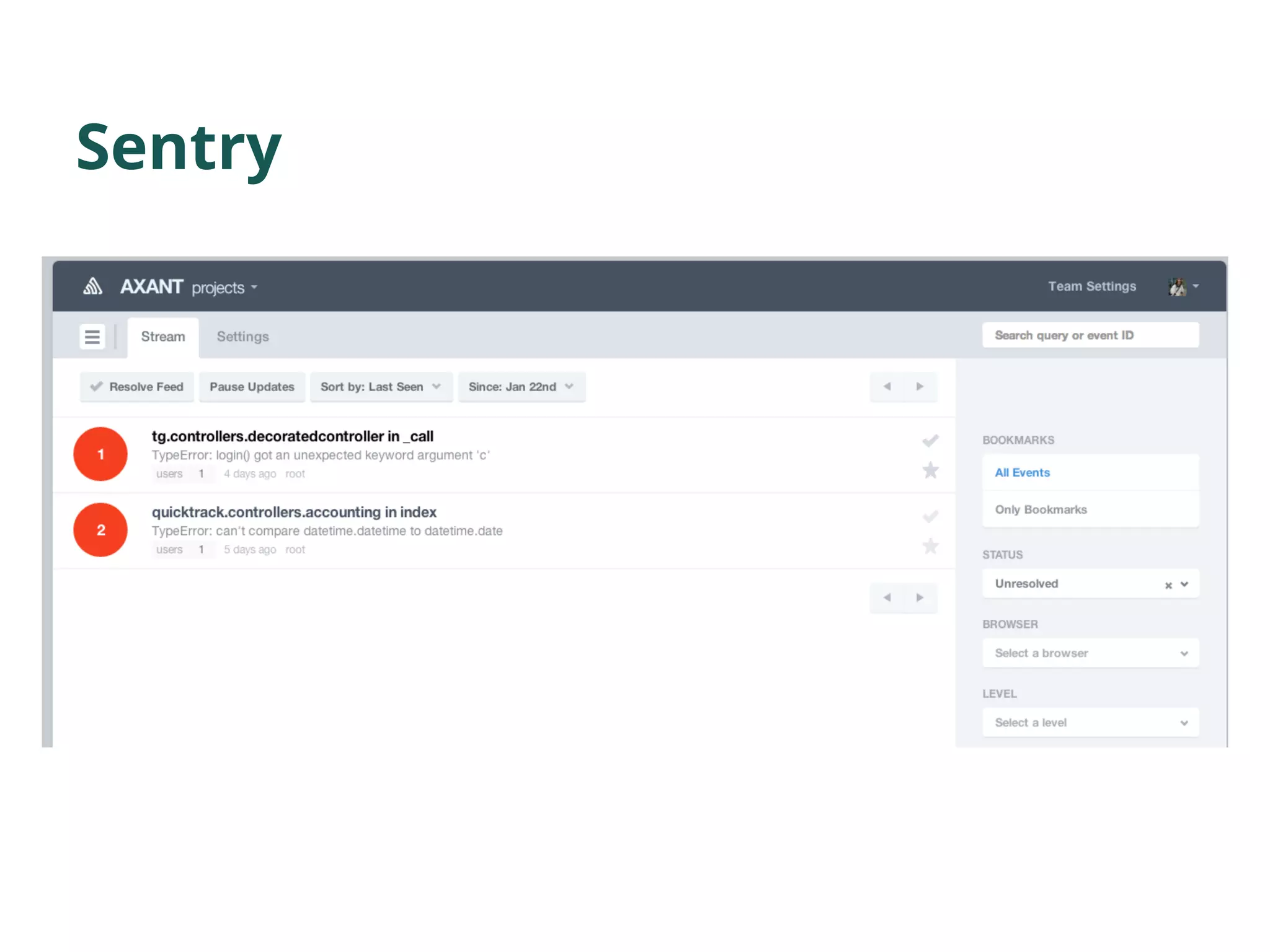
Task: Clear the Unresolved status filter x
Action: (x=1168, y=585)
